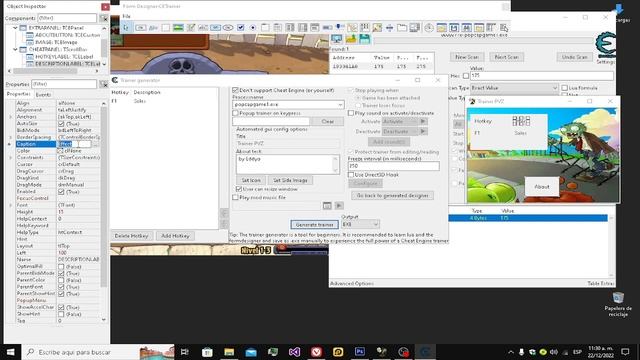Open the Scan Type Exact Value dropdown
The image size is (640, 360).
[514, 88]
